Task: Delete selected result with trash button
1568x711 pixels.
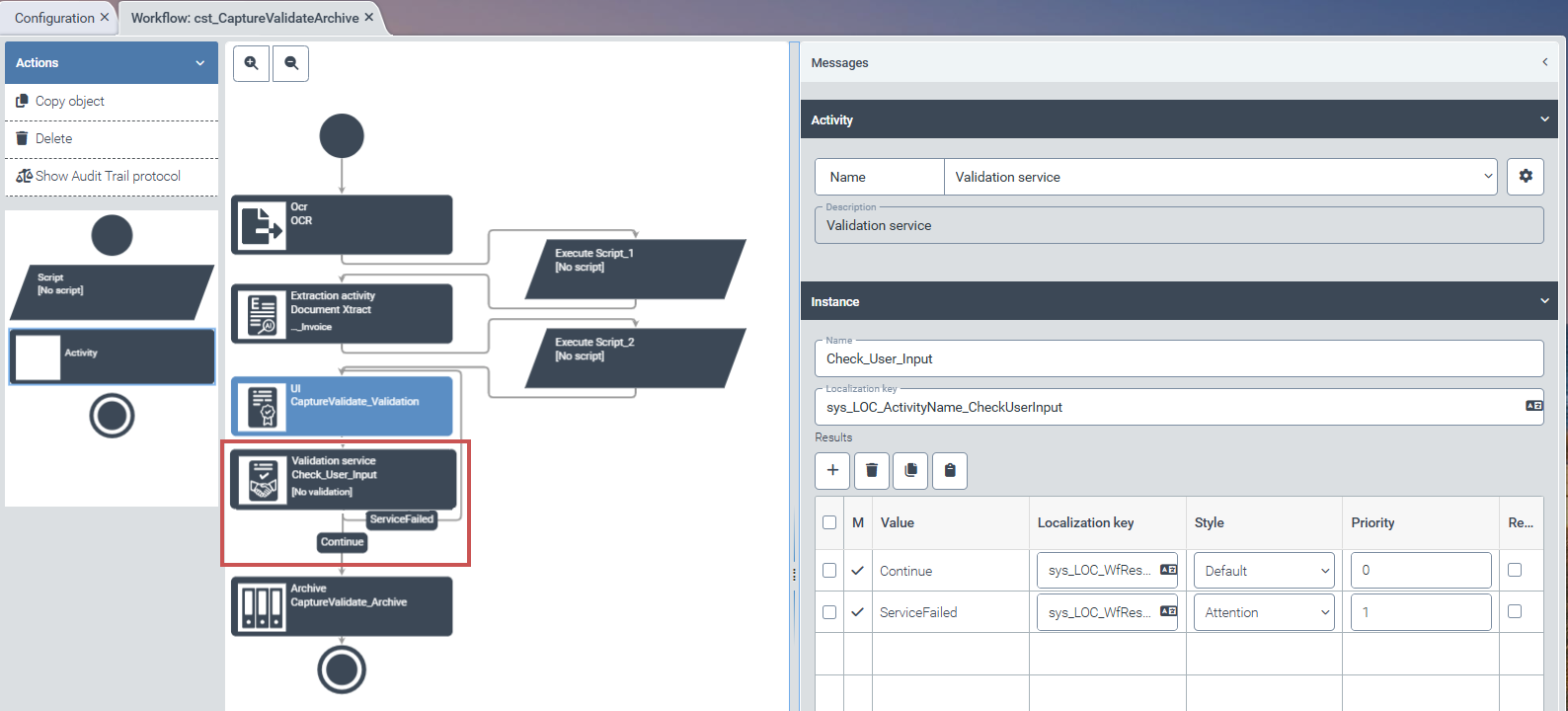Action: (x=872, y=470)
